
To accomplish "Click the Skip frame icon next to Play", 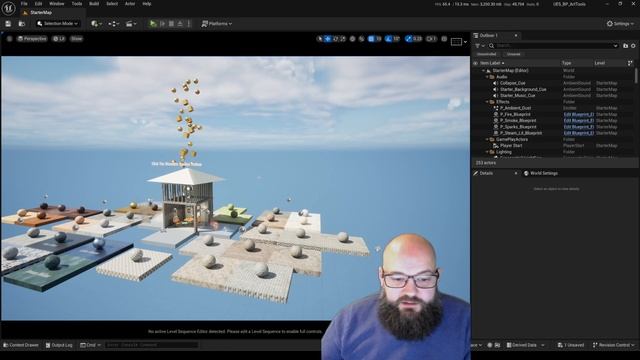I will 162,24.
